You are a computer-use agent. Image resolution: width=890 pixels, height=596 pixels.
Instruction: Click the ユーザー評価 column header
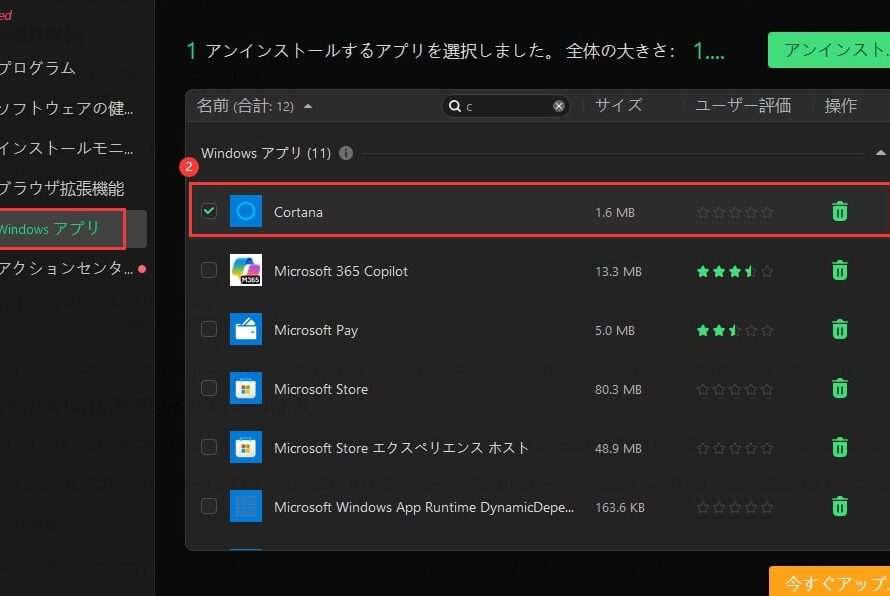[743, 106]
